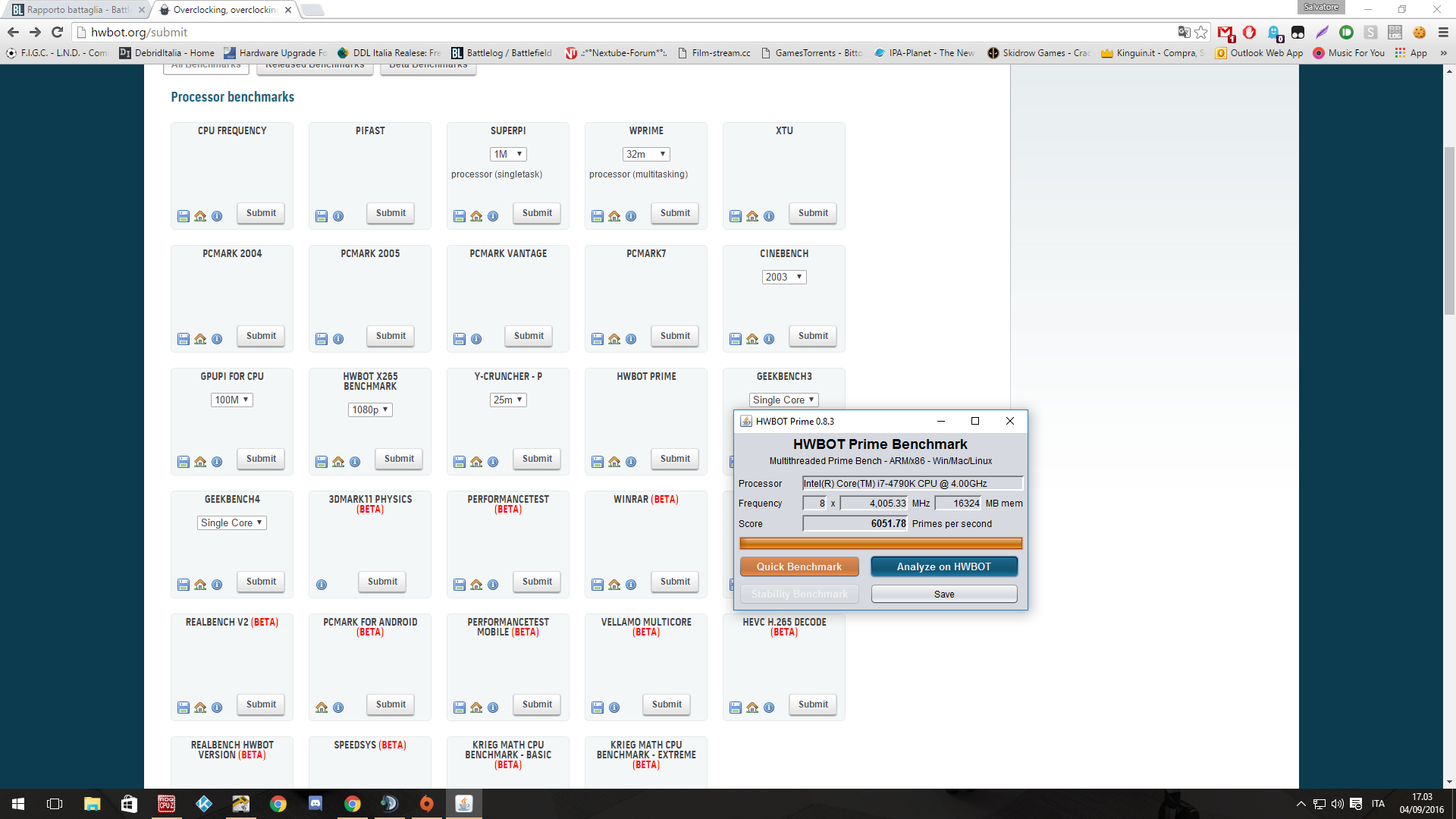Click the home icon in the PCMARK7 card
This screenshot has height=819, width=1456.
pos(614,339)
